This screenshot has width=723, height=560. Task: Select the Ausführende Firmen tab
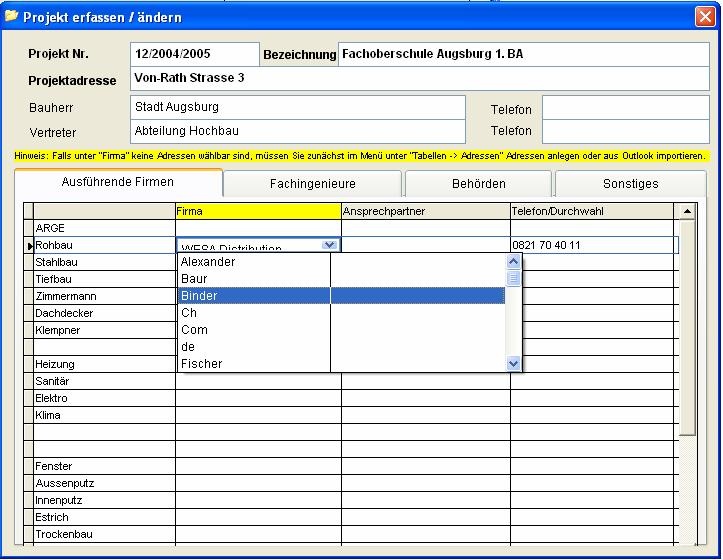[x=118, y=182]
